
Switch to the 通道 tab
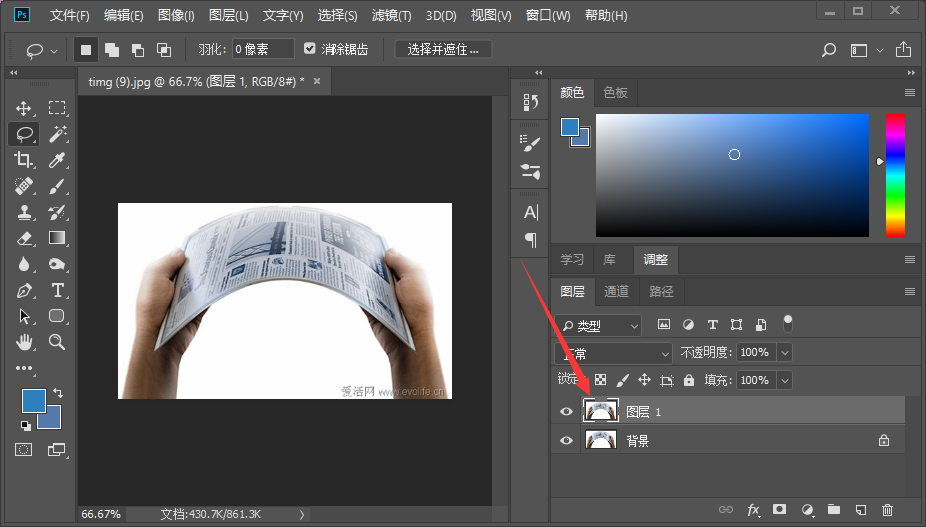tap(617, 291)
